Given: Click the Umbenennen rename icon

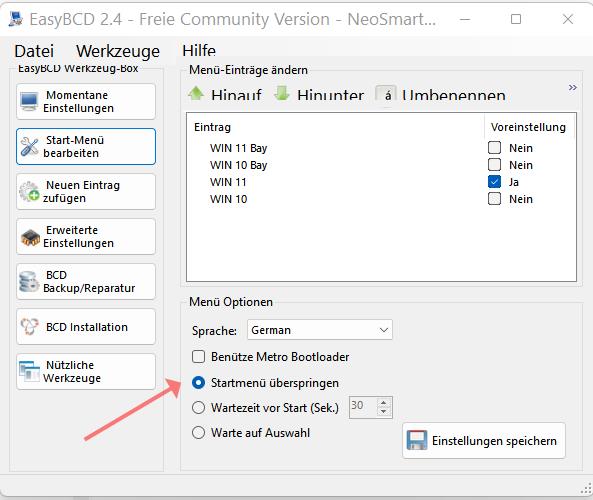Looking at the screenshot, I should click(386, 94).
